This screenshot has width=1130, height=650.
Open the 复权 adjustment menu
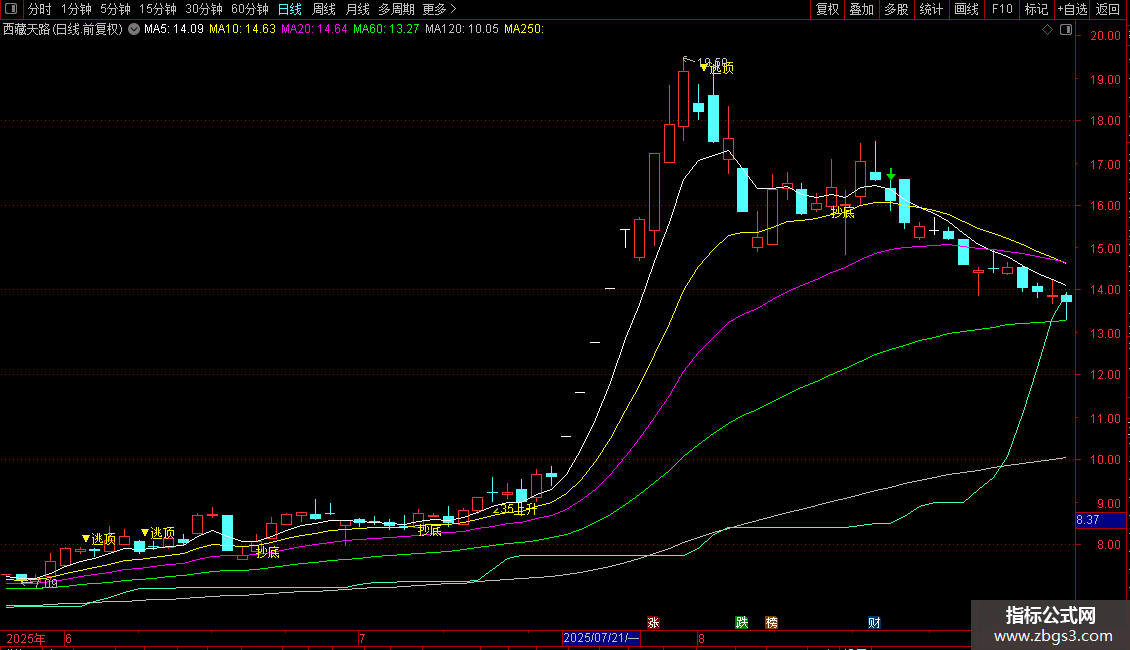click(827, 9)
